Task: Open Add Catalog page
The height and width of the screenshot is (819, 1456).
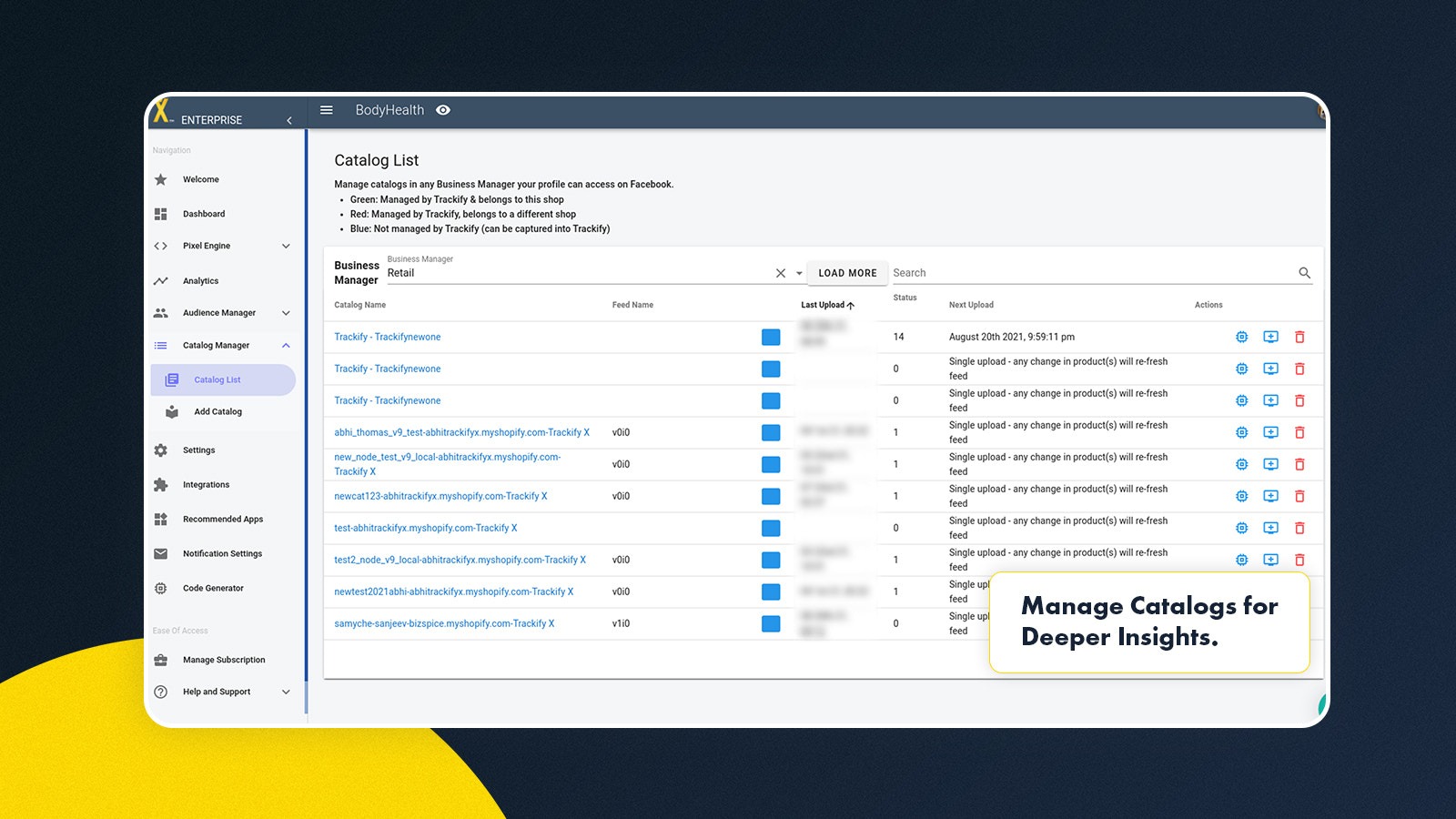Action: point(217,411)
